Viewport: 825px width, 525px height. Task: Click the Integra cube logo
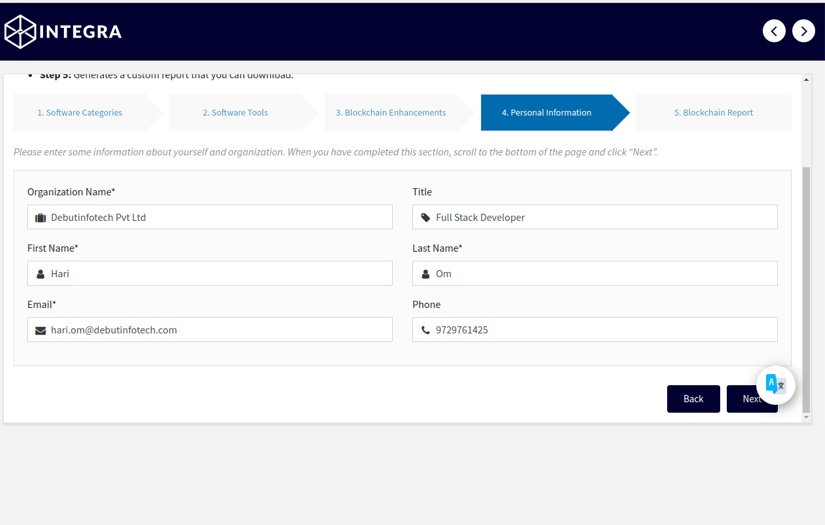pos(20,32)
